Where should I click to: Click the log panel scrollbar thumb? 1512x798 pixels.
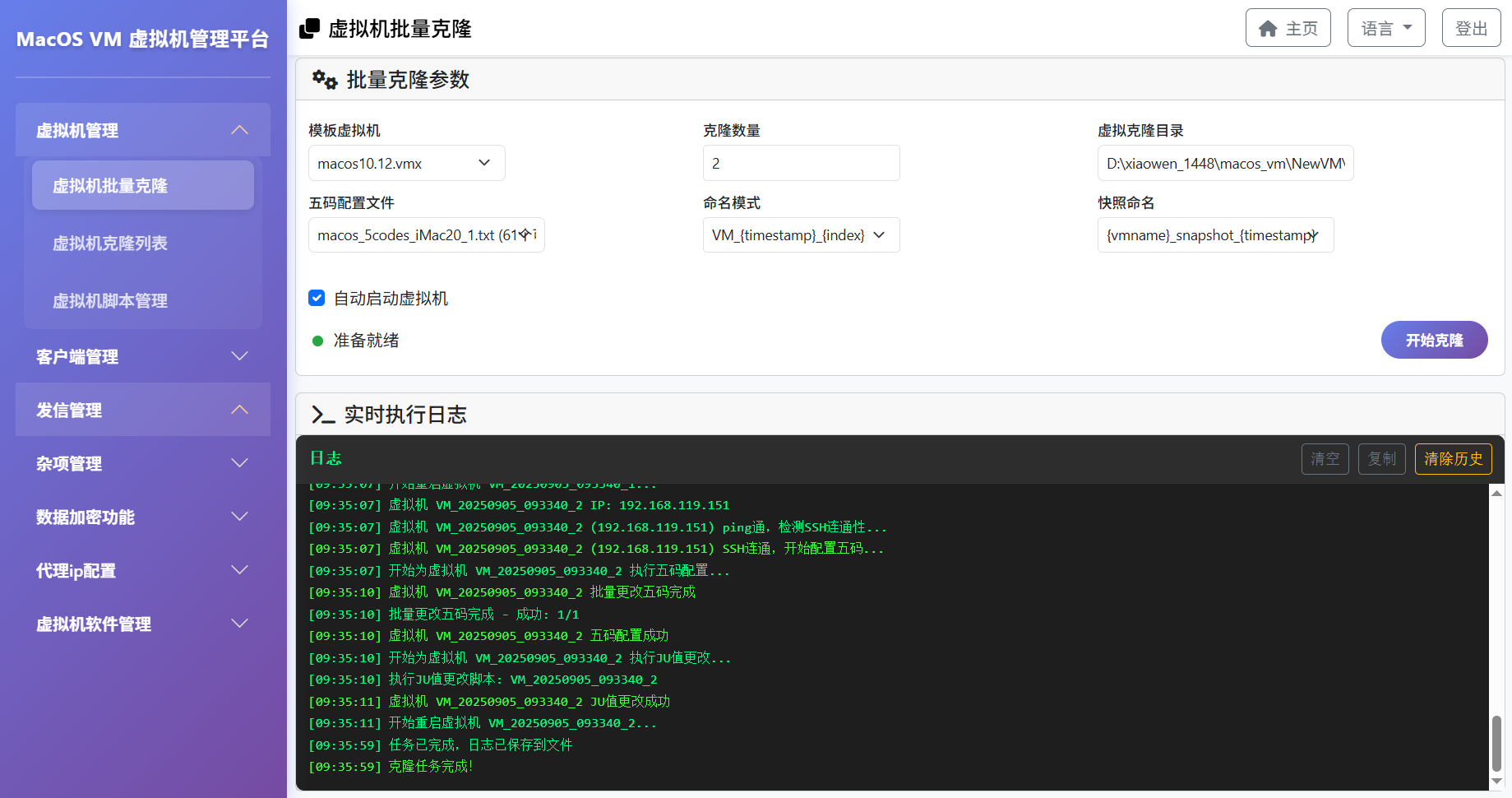tap(1496, 743)
